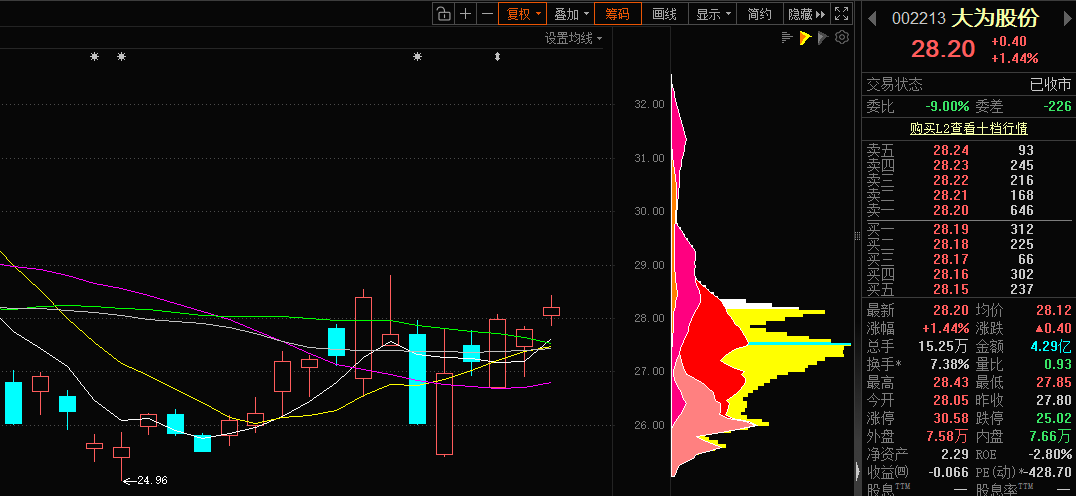Click the 量比 value 0.93
The image size is (1076, 496).
[x=1059, y=364]
